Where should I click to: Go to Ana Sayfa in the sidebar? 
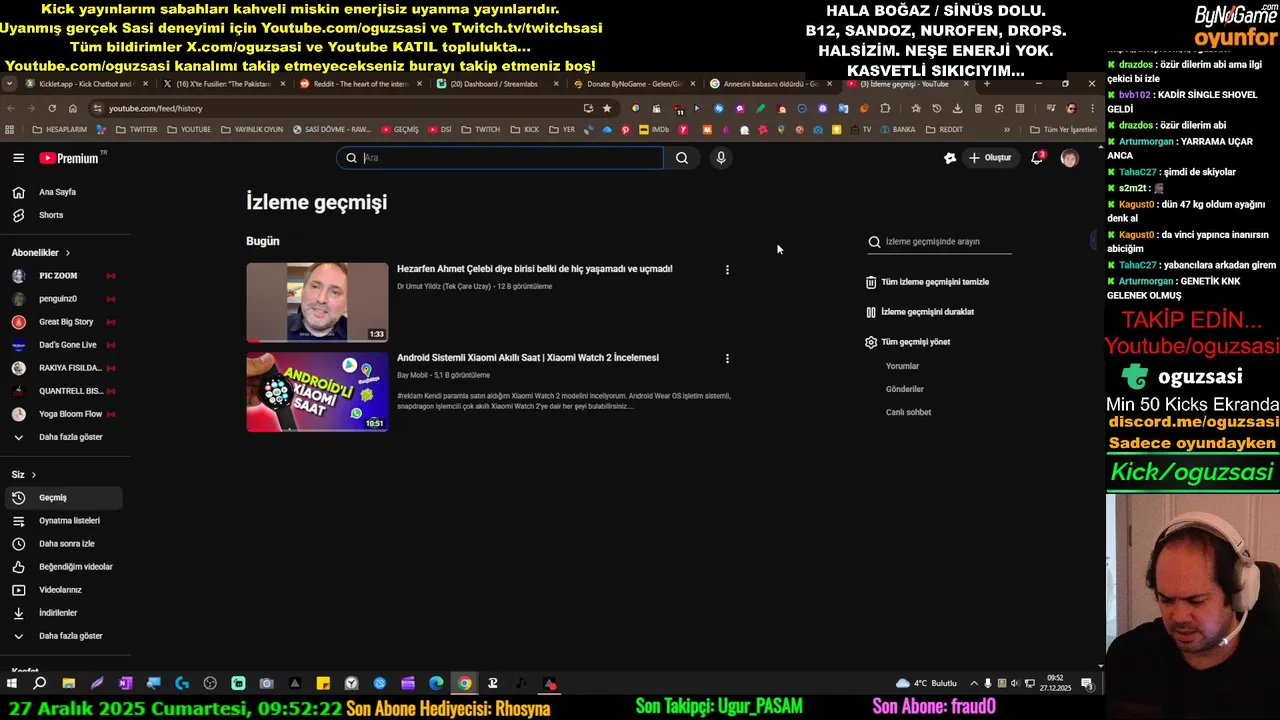[57, 192]
